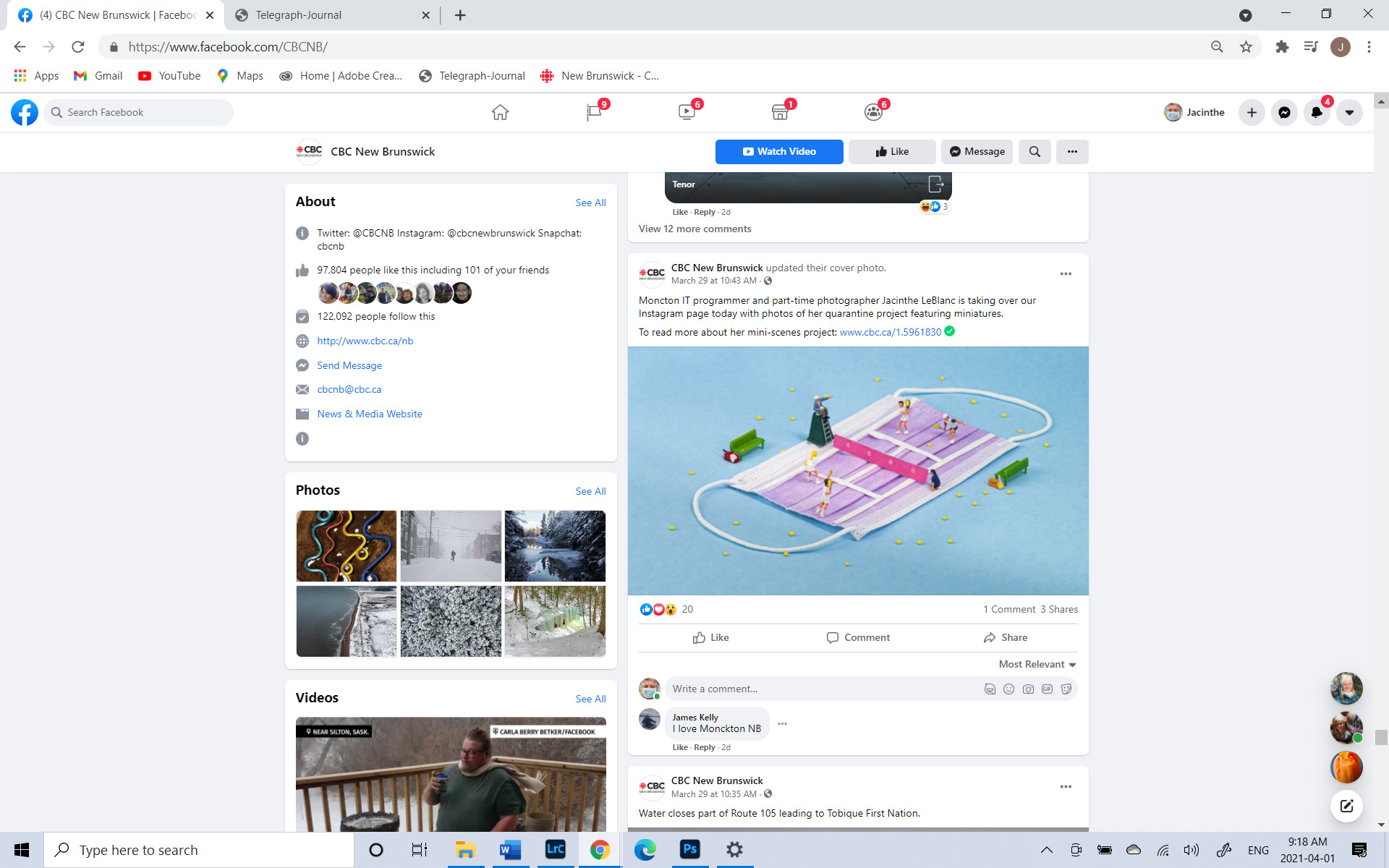Open the notifications bell icon

pos(1317,112)
